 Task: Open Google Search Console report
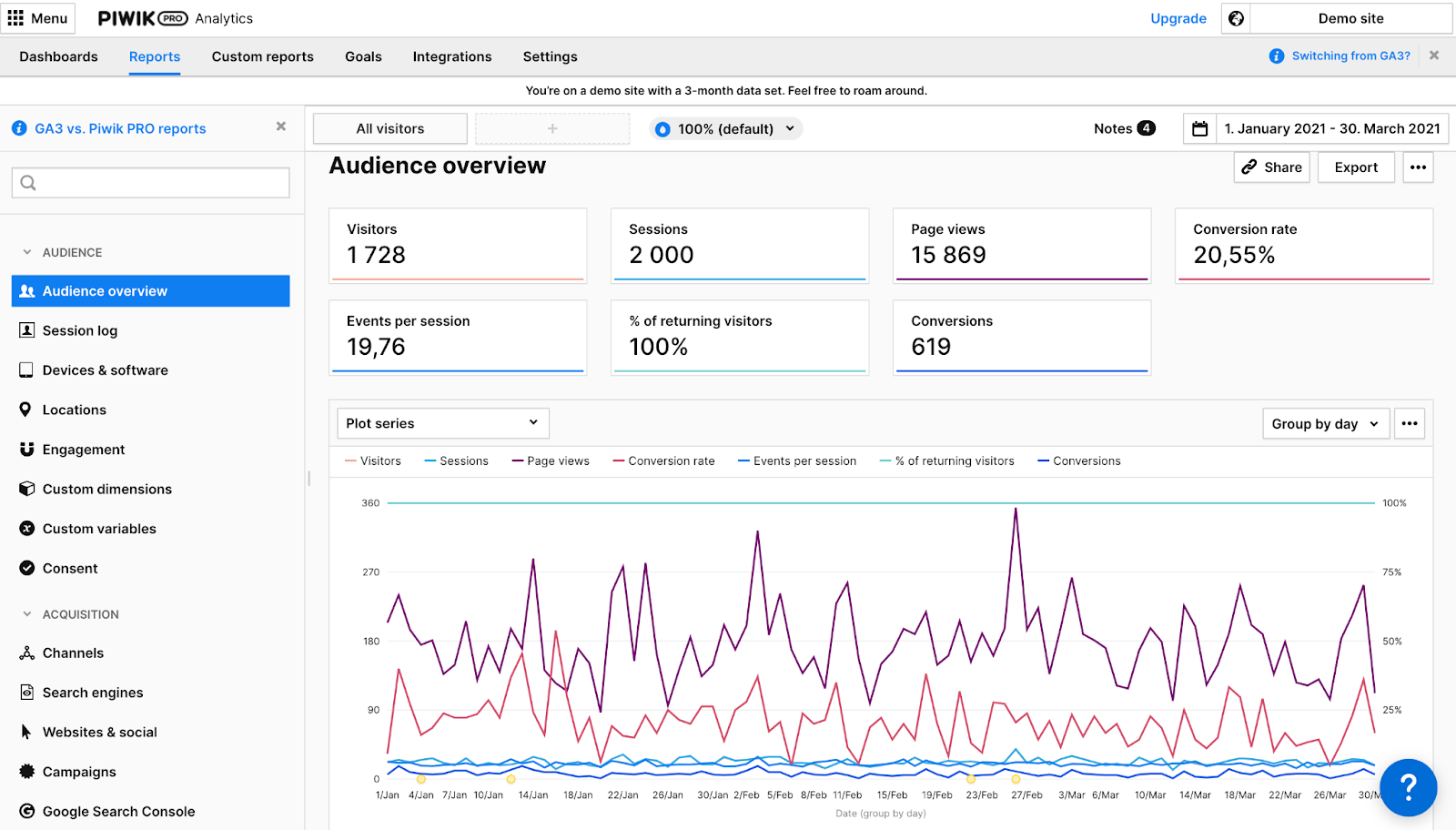pos(118,811)
